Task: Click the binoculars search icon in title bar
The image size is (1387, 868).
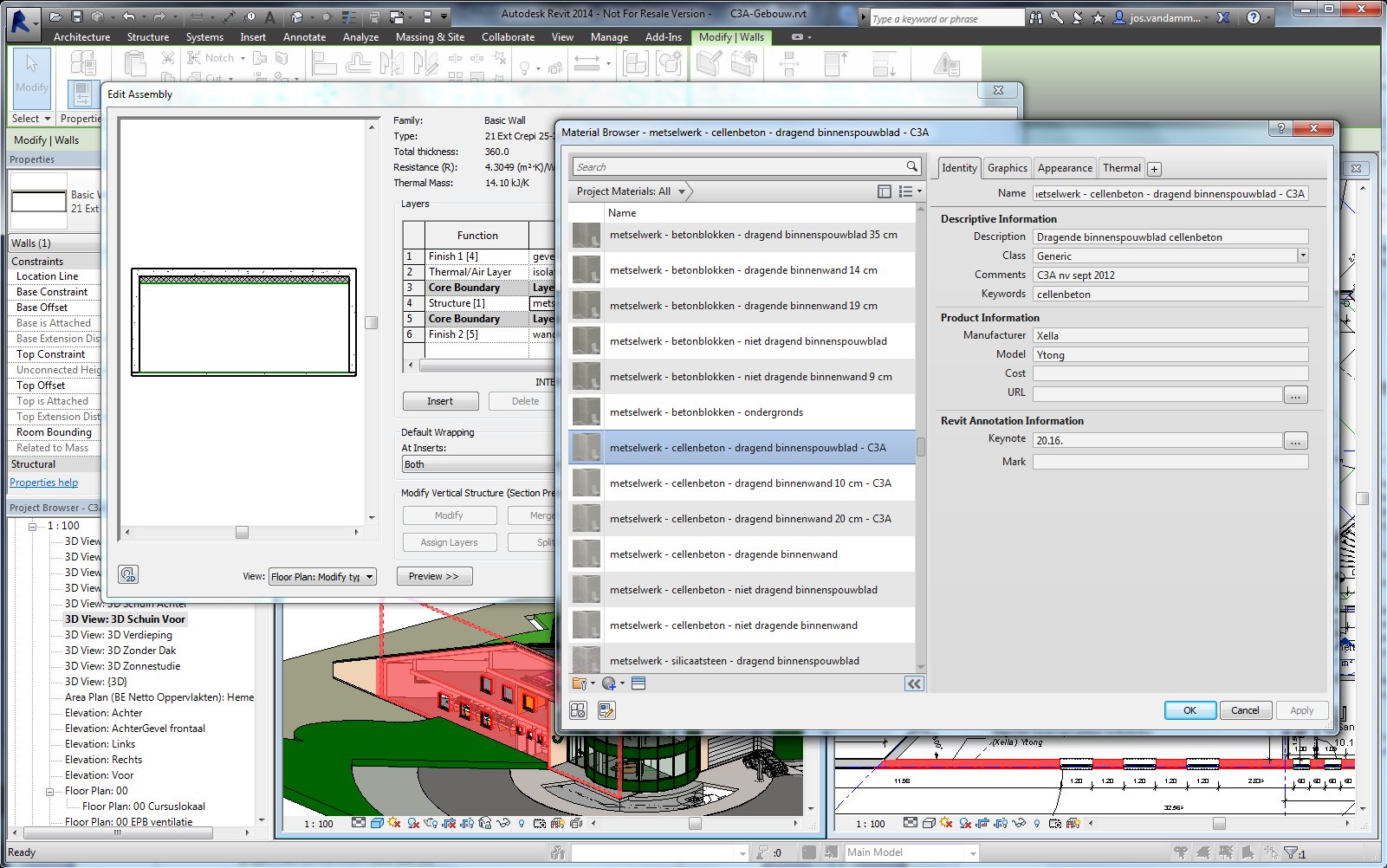Action: 1035,17
